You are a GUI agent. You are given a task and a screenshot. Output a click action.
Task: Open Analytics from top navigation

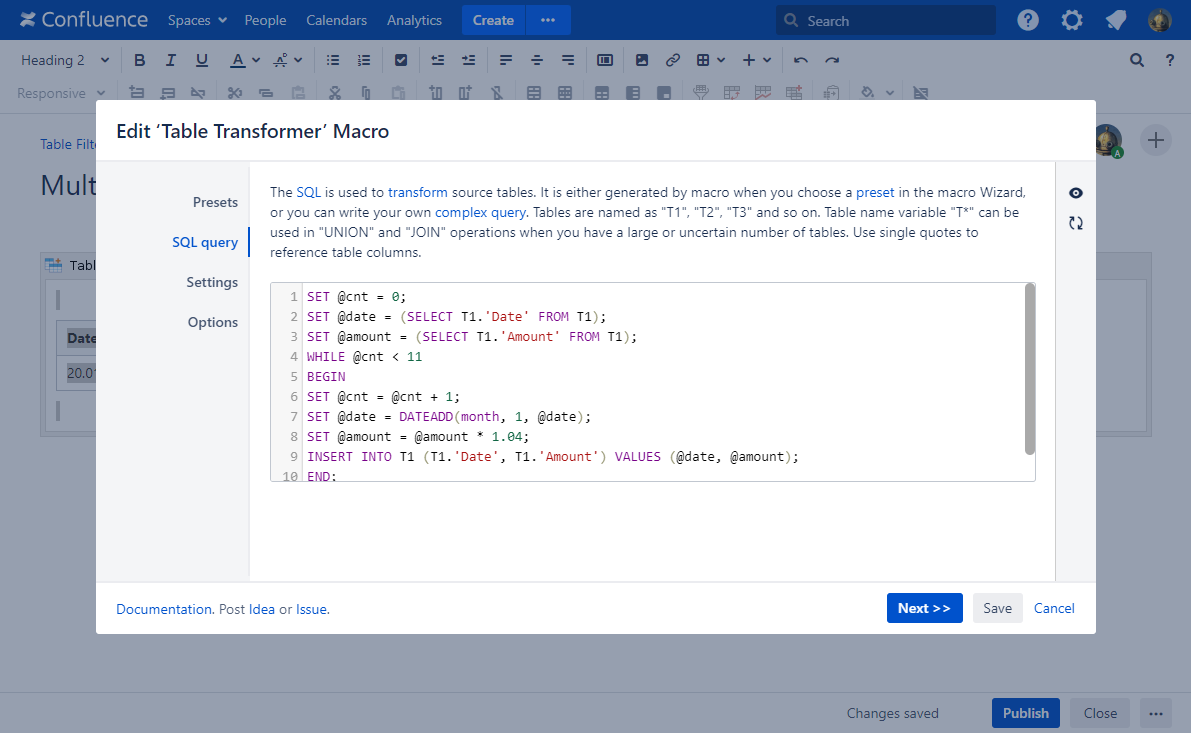(x=414, y=21)
